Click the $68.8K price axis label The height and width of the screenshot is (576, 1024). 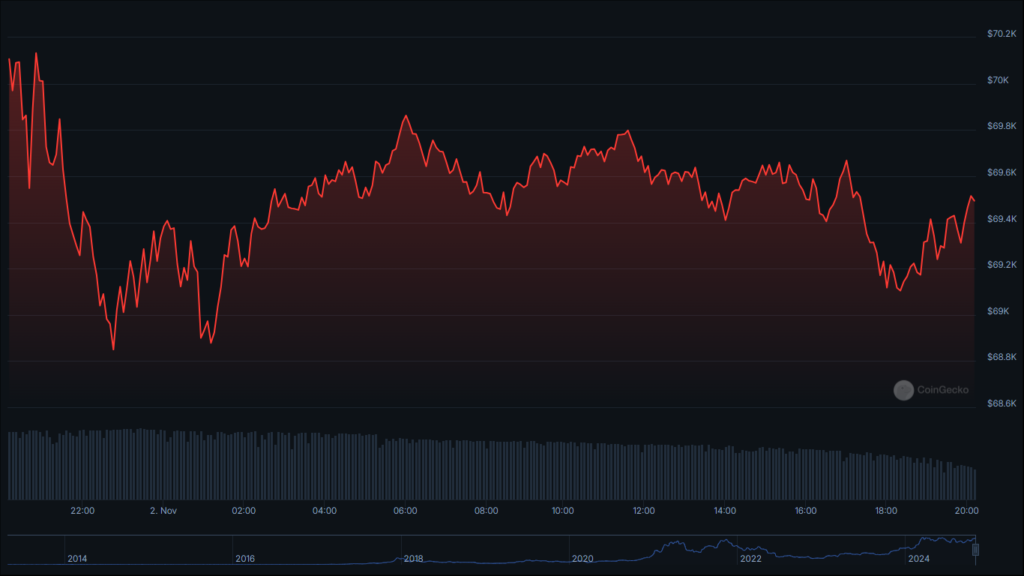pos(1001,357)
